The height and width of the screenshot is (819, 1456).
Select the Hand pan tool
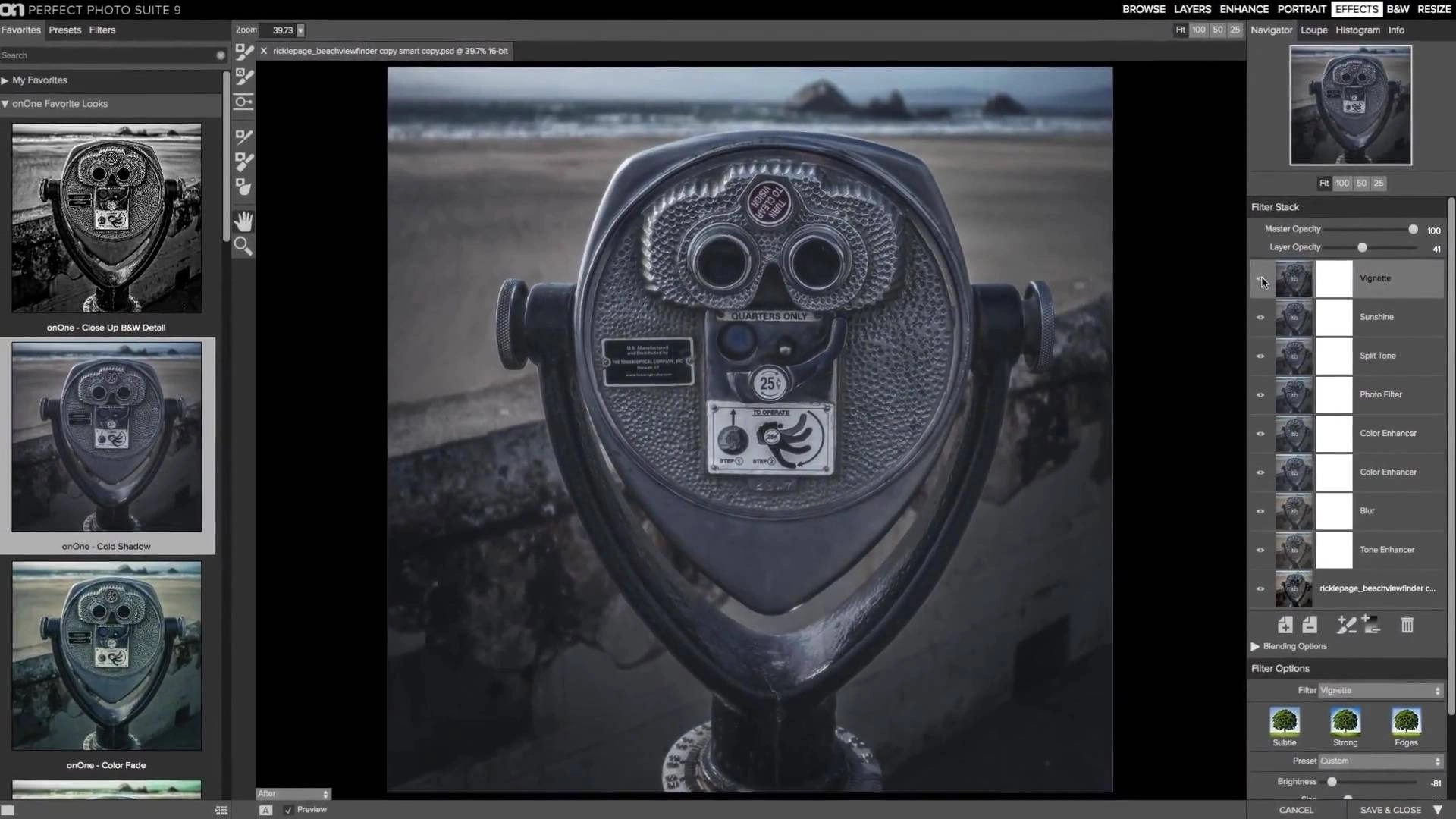pyautogui.click(x=243, y=221)
